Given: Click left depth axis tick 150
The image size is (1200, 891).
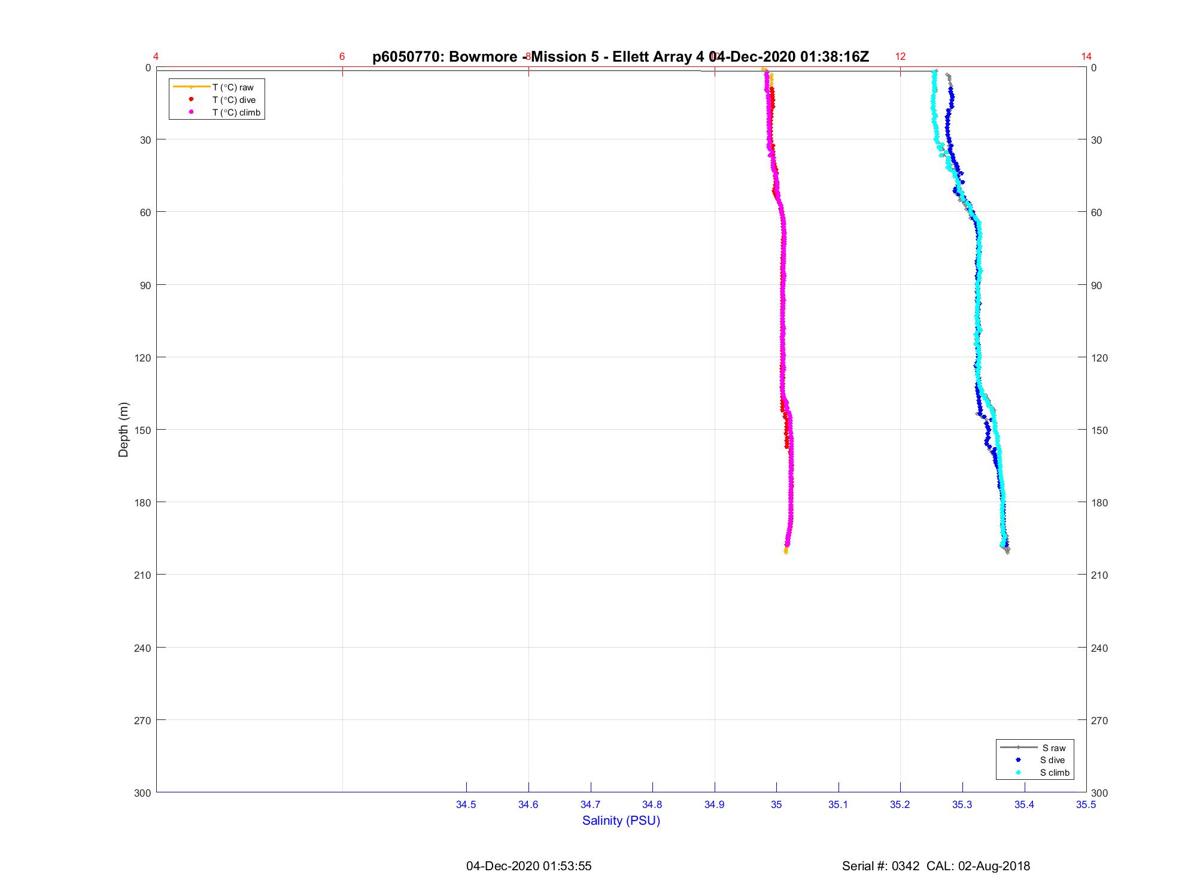Looking at the screenshot, I should [x=142, y=430].
